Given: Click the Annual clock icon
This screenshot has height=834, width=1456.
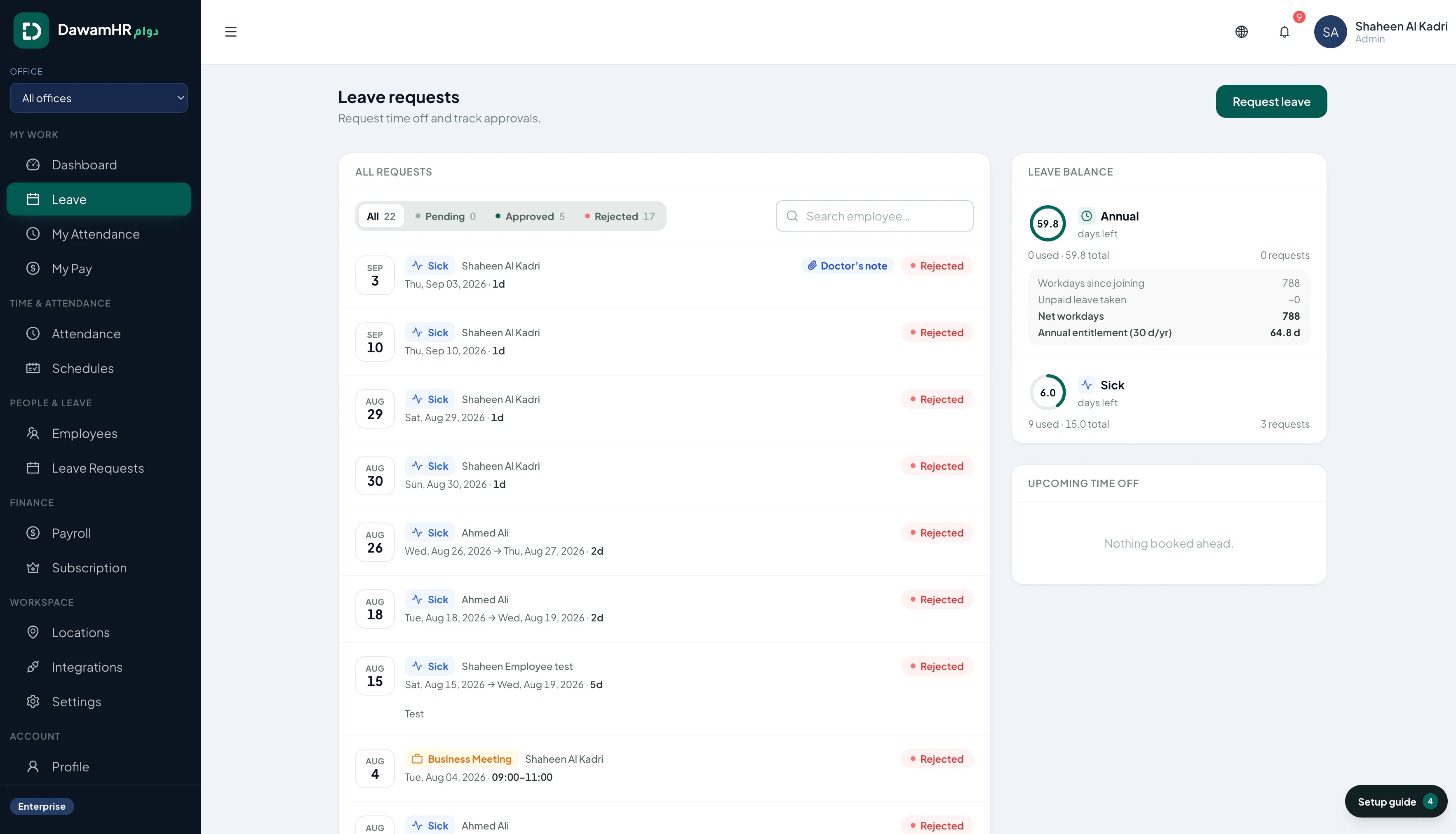Looking at the screenshot, I should pos(1086,216).
